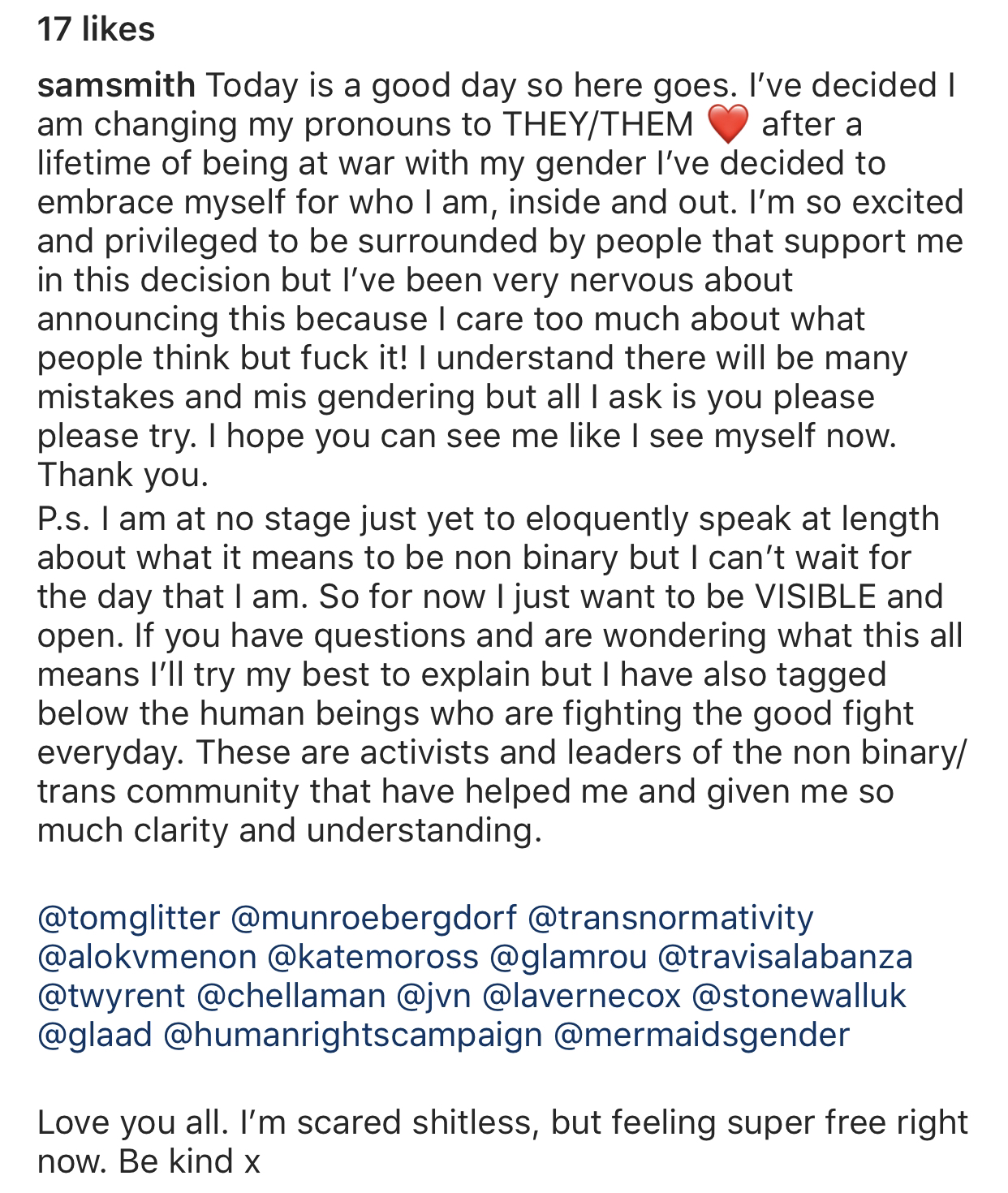Open the @jvn mention
Image resolution: width=1008 pixels, height=1193 pixels.
coord(433,996)
